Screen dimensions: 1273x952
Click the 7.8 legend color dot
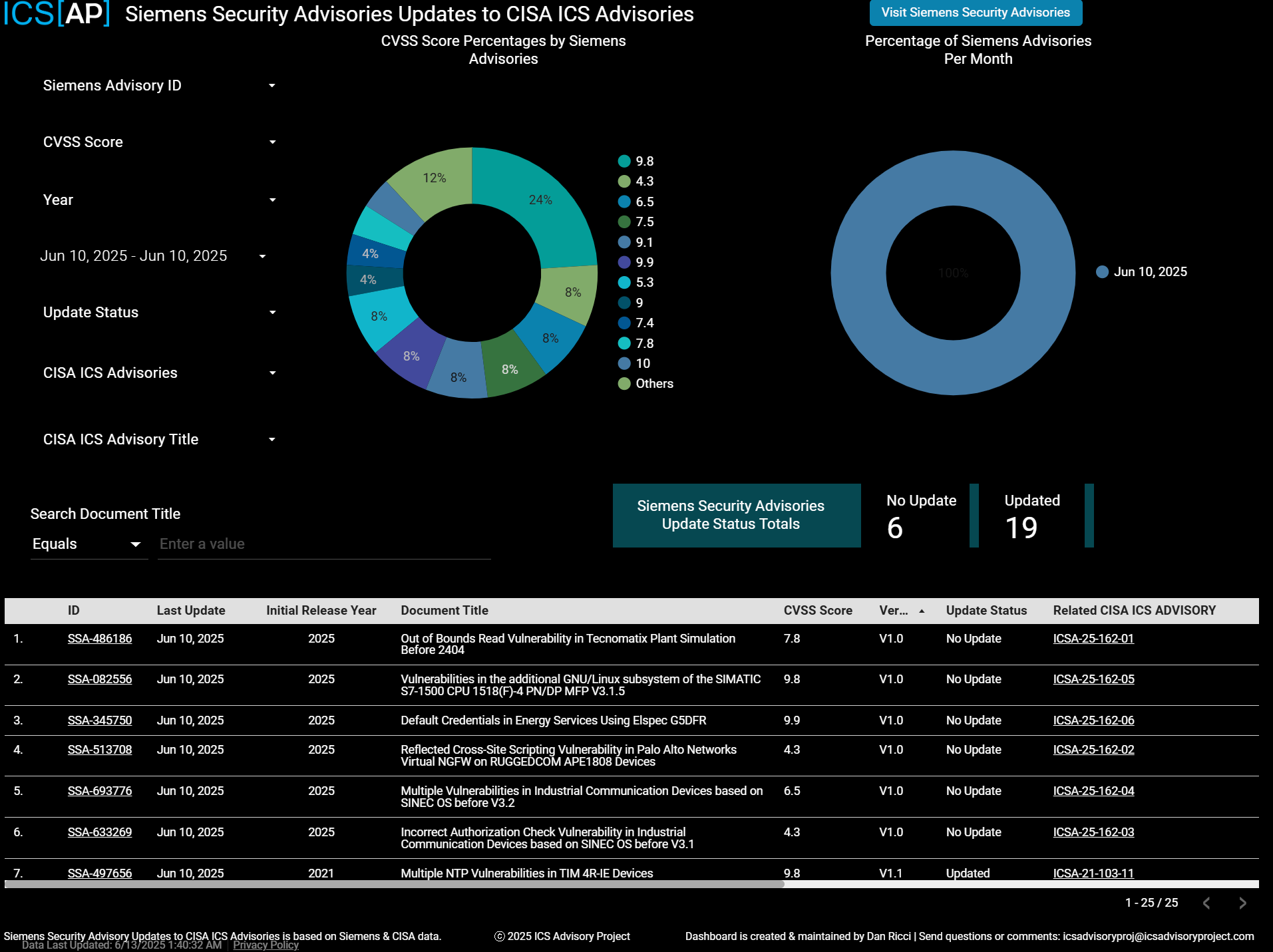click(624, 343)
